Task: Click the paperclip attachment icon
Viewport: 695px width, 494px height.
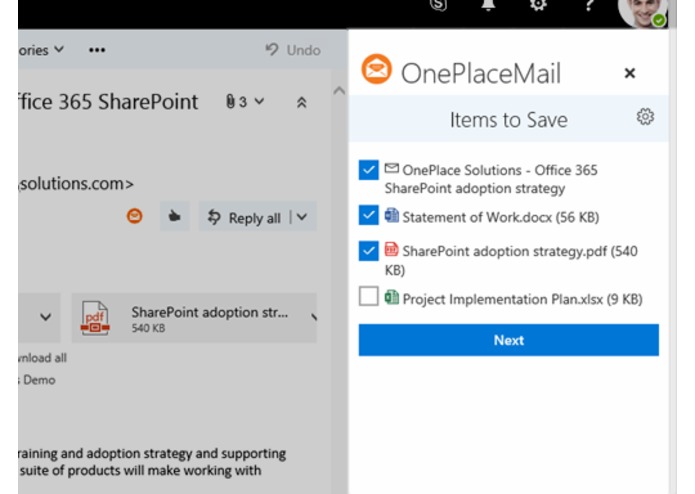Action: click(x=230, y=101)
